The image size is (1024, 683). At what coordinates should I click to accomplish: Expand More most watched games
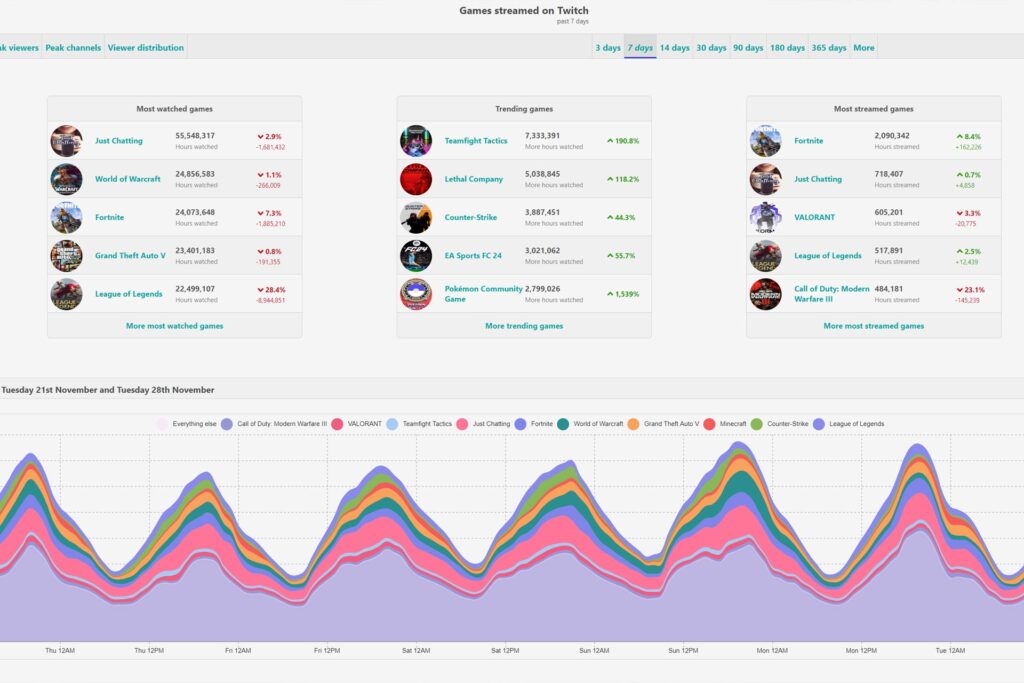(x=174, y=326)
